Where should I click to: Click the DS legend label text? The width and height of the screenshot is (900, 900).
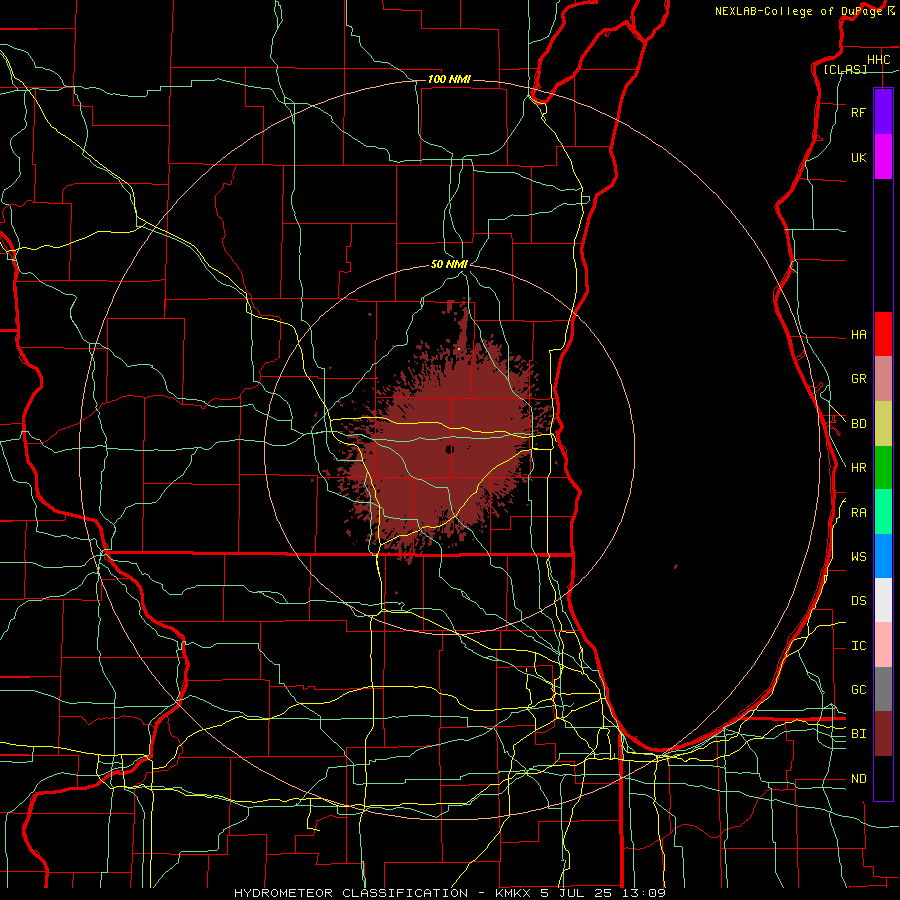point(858,601)
